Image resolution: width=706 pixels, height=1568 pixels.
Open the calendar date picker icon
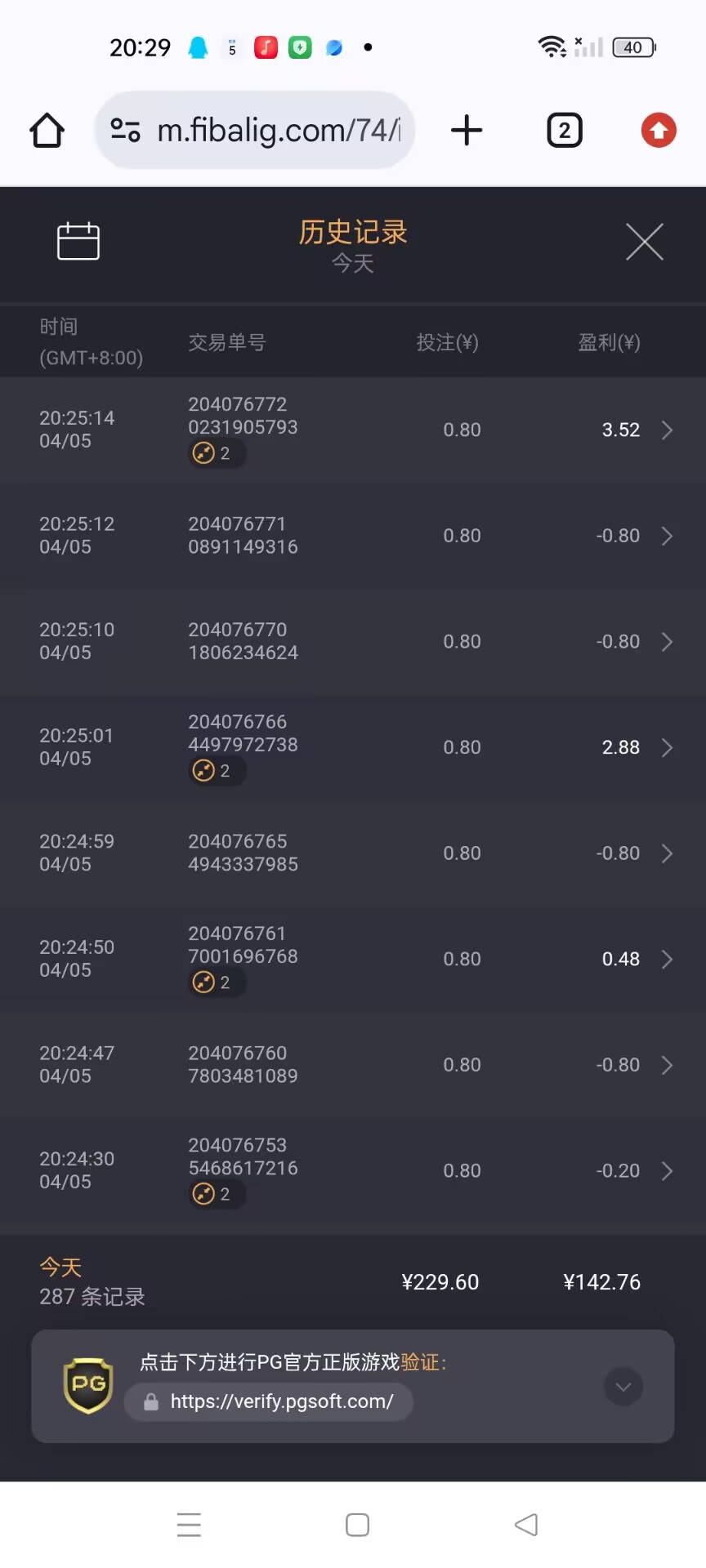(x=78, y=241)
